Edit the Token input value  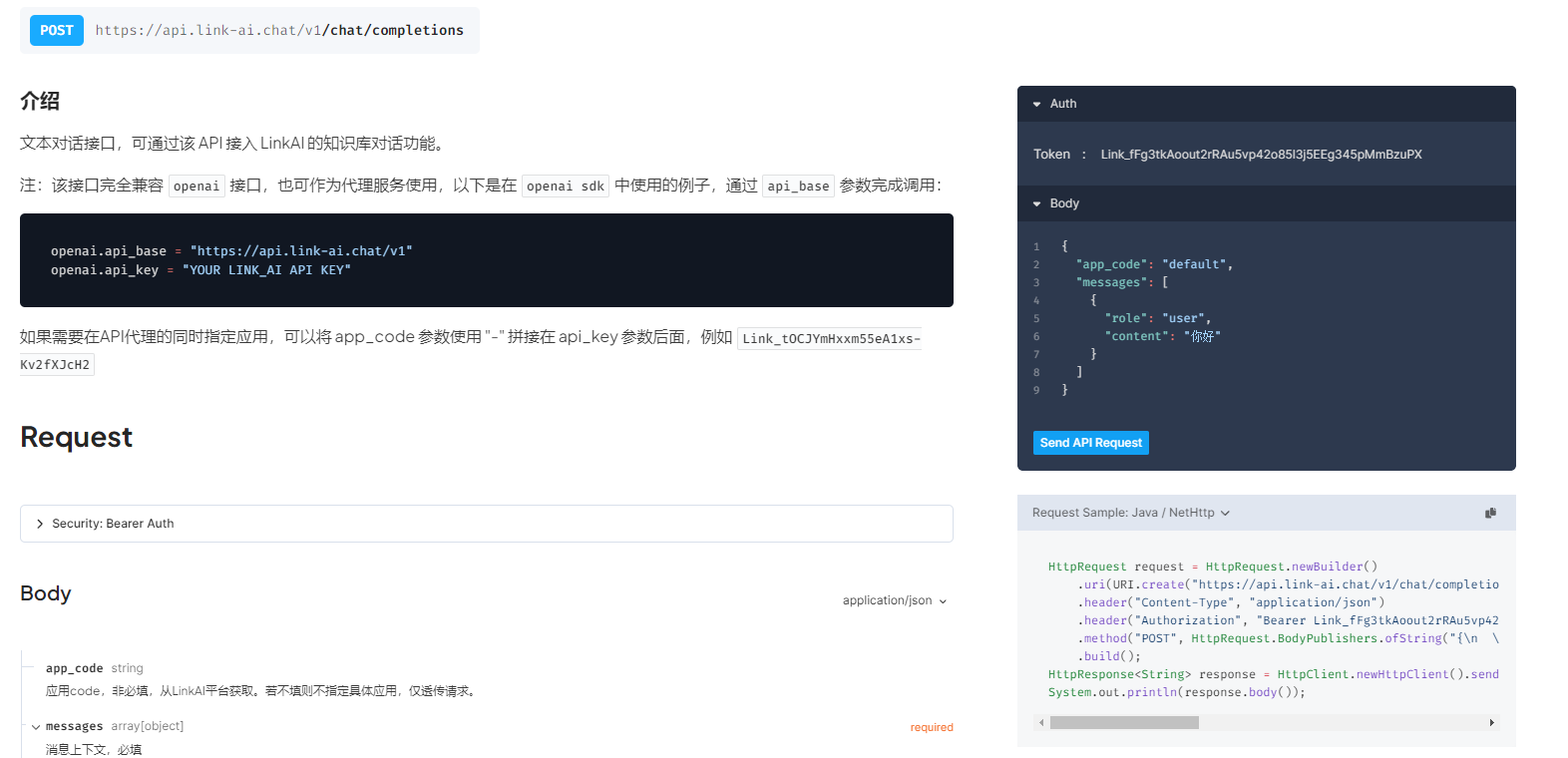pyautogui.click(x=1262, y=155)
